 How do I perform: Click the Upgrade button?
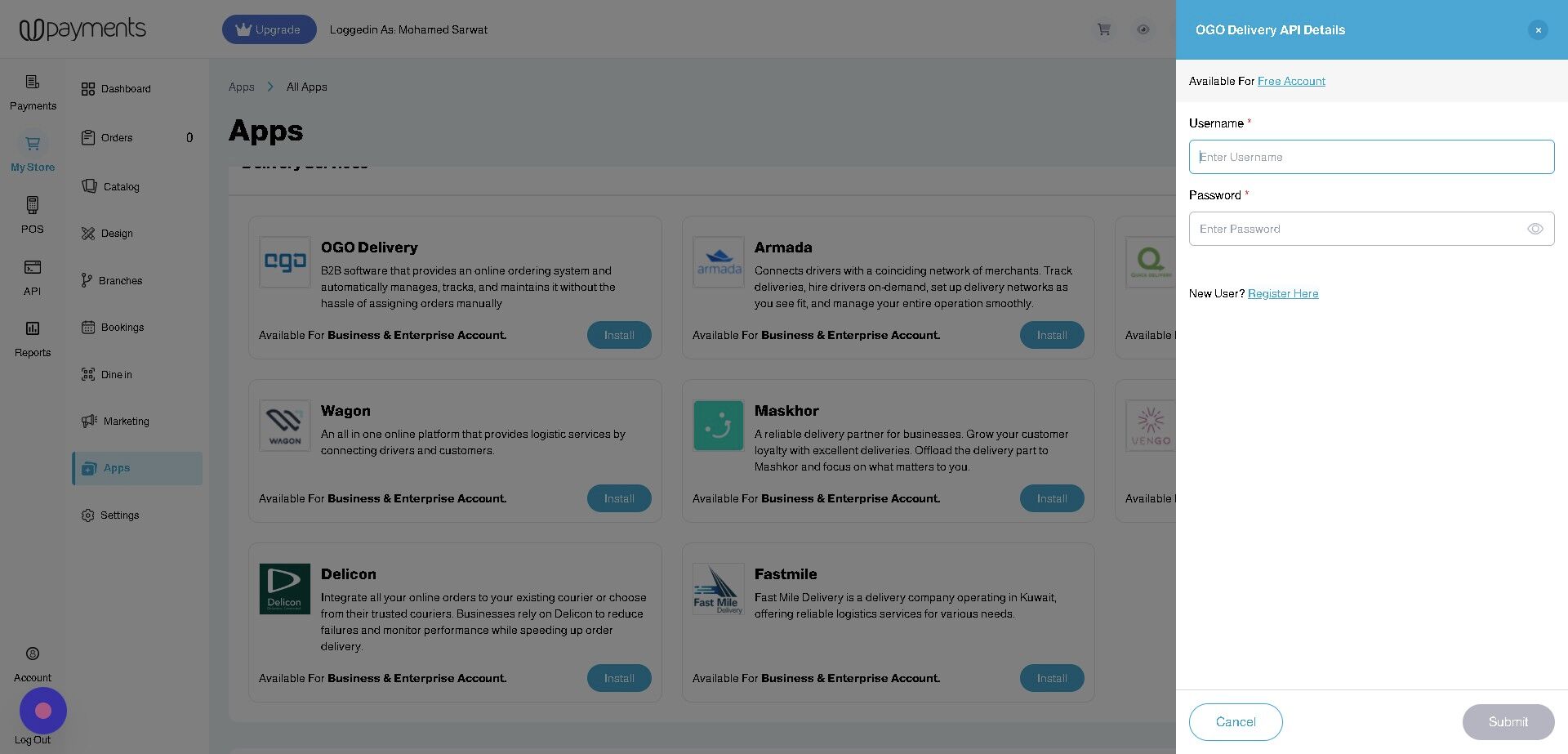(269, 29)
